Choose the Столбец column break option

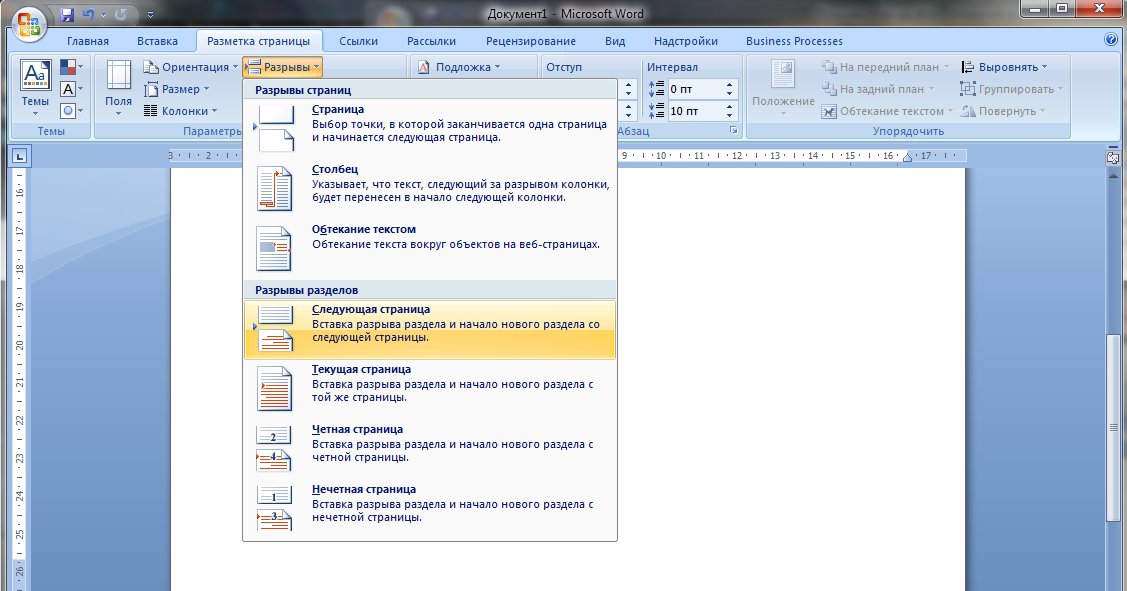click(x=430, y=188)
